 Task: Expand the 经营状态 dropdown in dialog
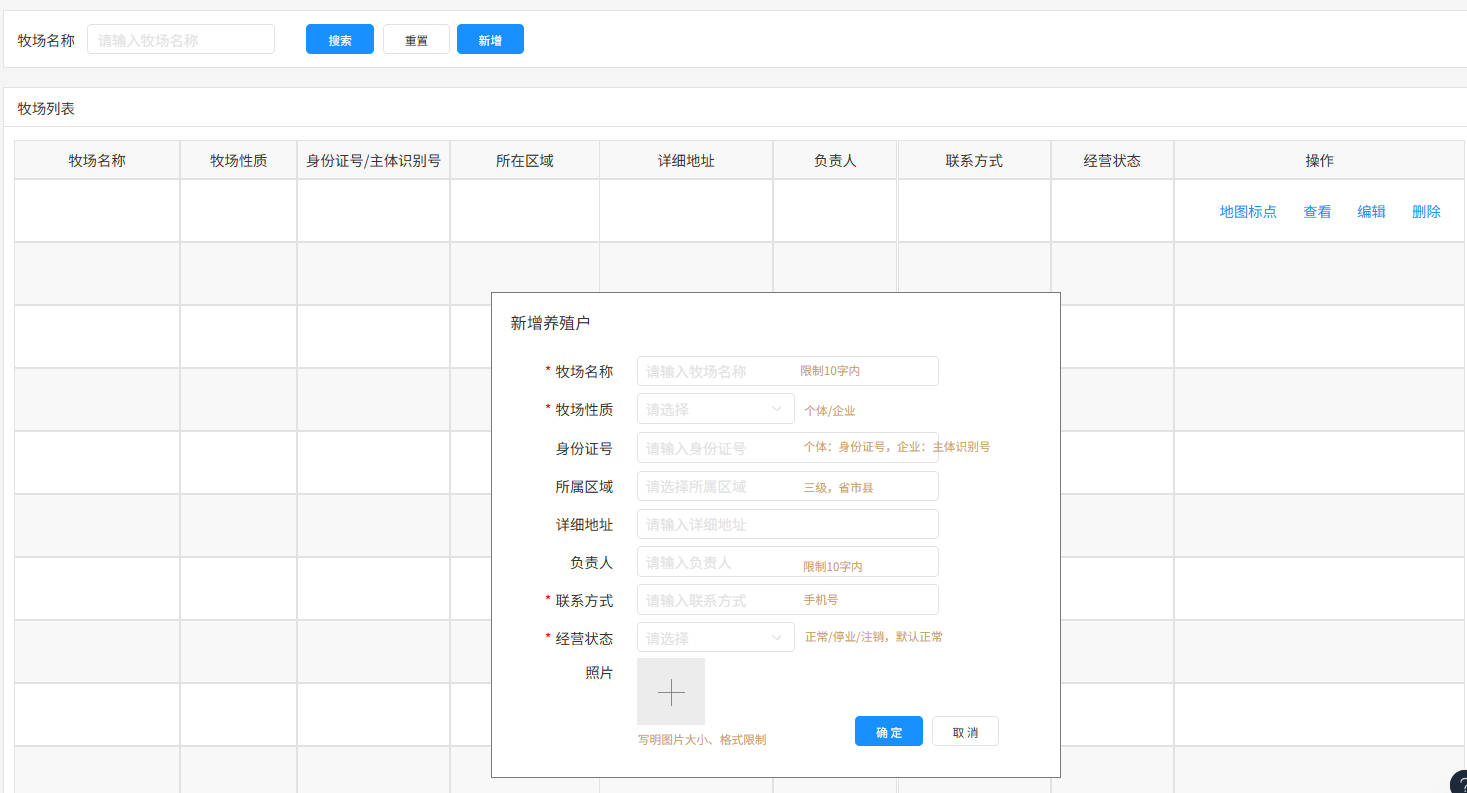[x=716, y=638]
